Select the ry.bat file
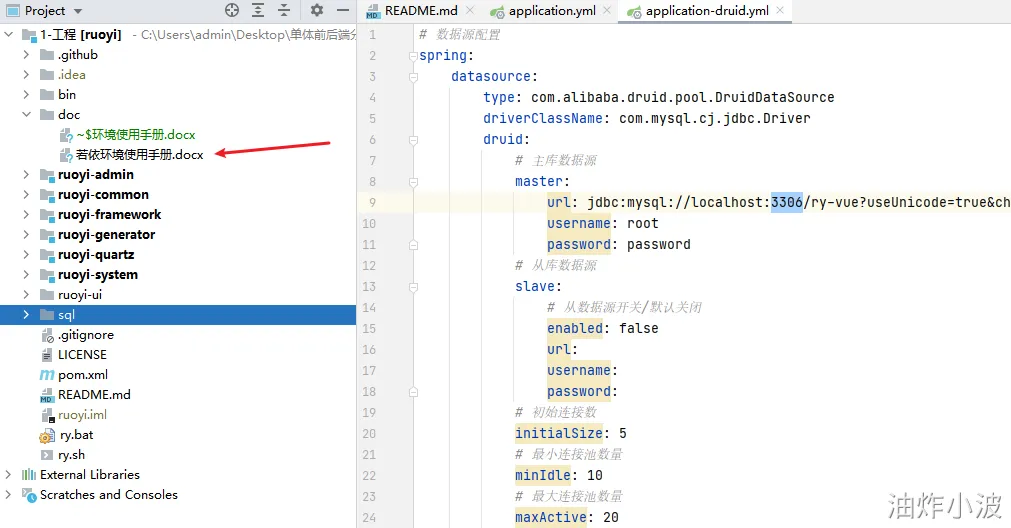1011x528 pixels. click(76, 435)
